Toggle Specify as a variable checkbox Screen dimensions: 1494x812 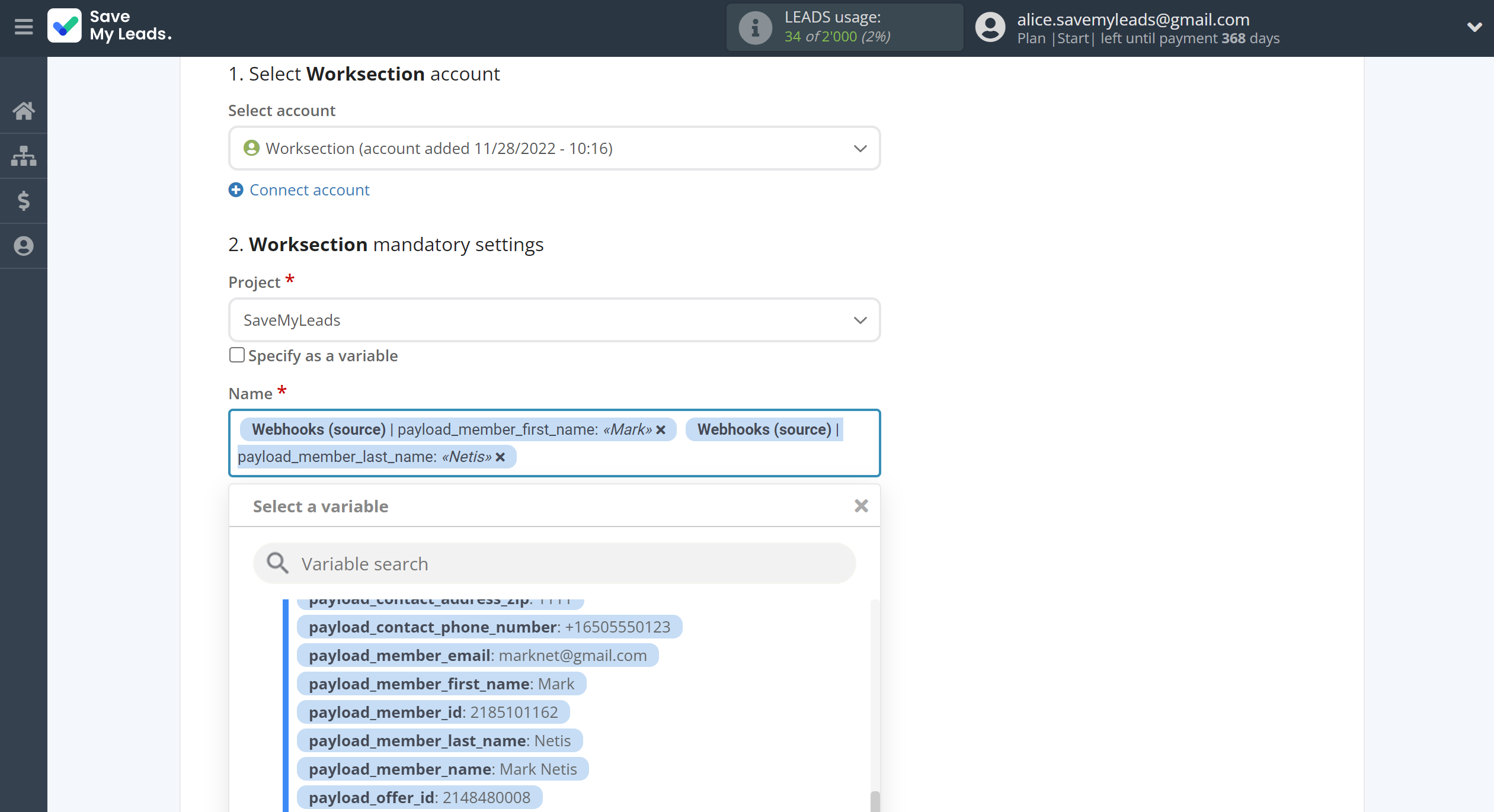point(237,355)
